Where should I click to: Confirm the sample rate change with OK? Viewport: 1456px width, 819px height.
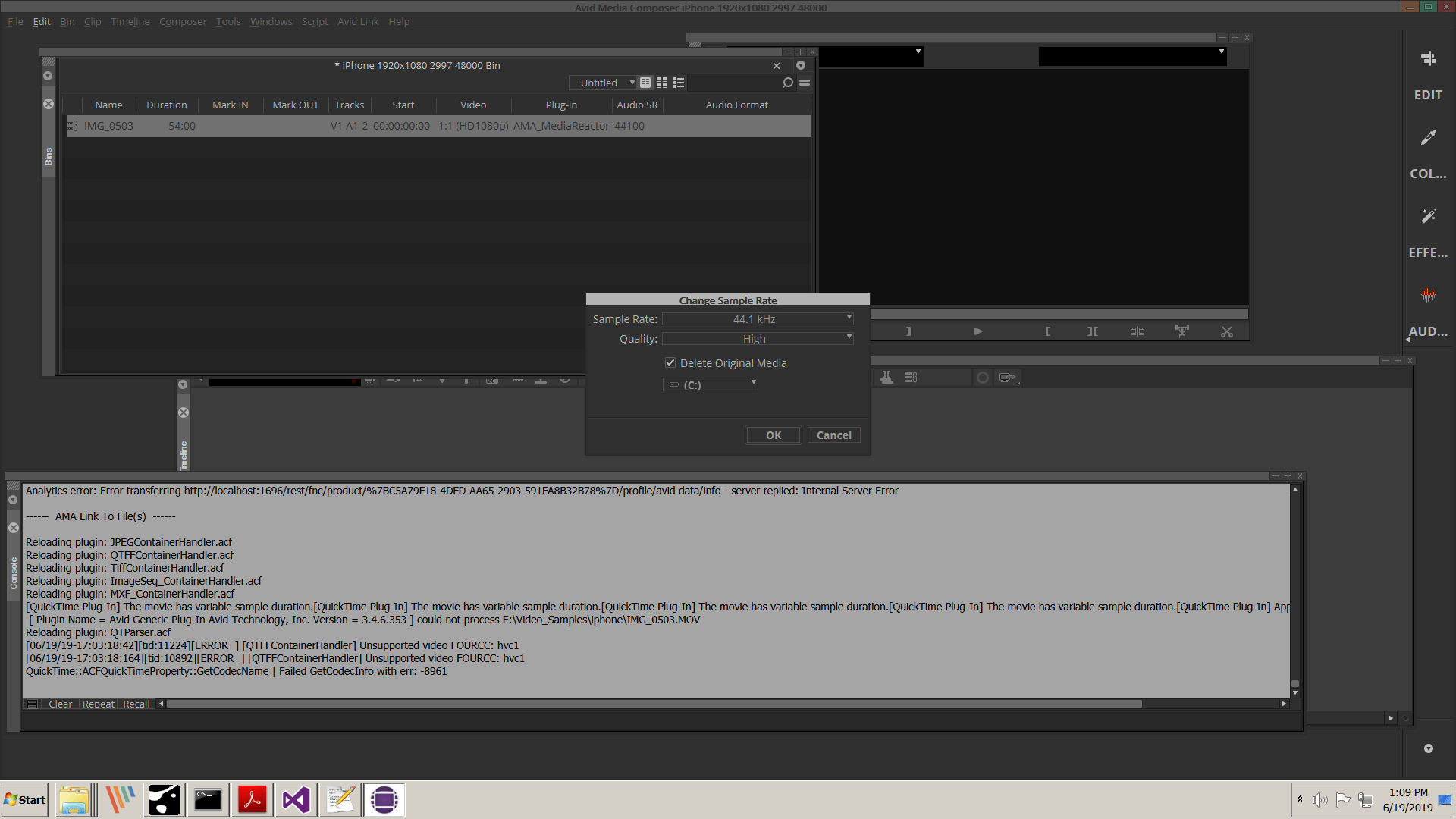(x=773, y=435)
